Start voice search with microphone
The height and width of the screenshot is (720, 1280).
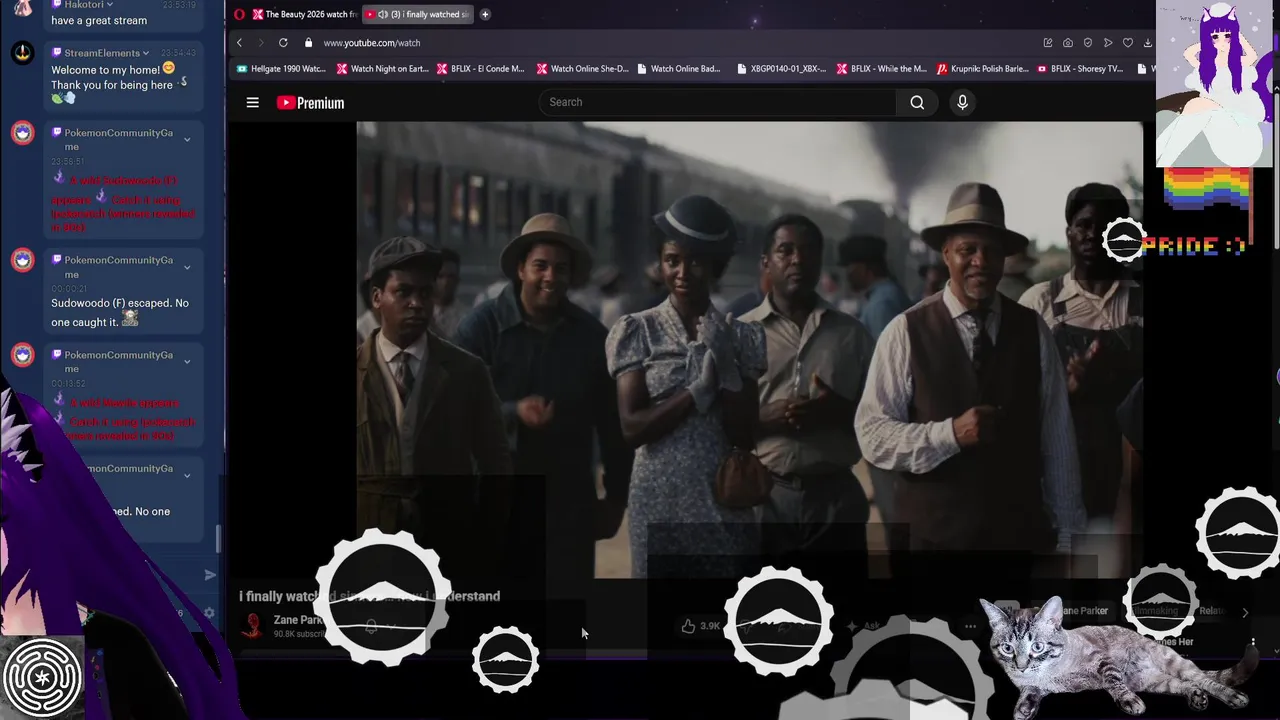[x=963, y=102]
